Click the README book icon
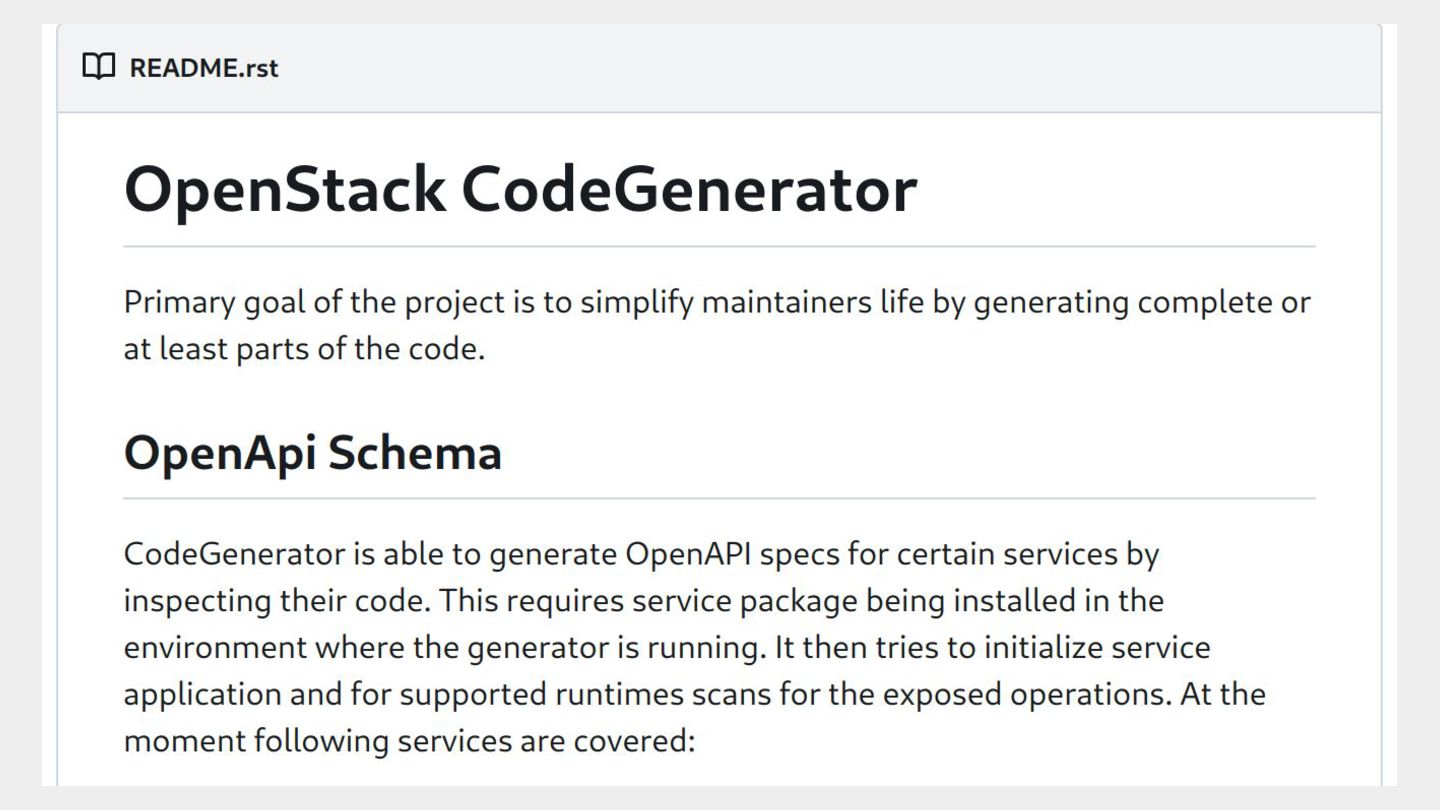Image resolution: width=1440 pixels, height=810 pixels. point(98,68)
